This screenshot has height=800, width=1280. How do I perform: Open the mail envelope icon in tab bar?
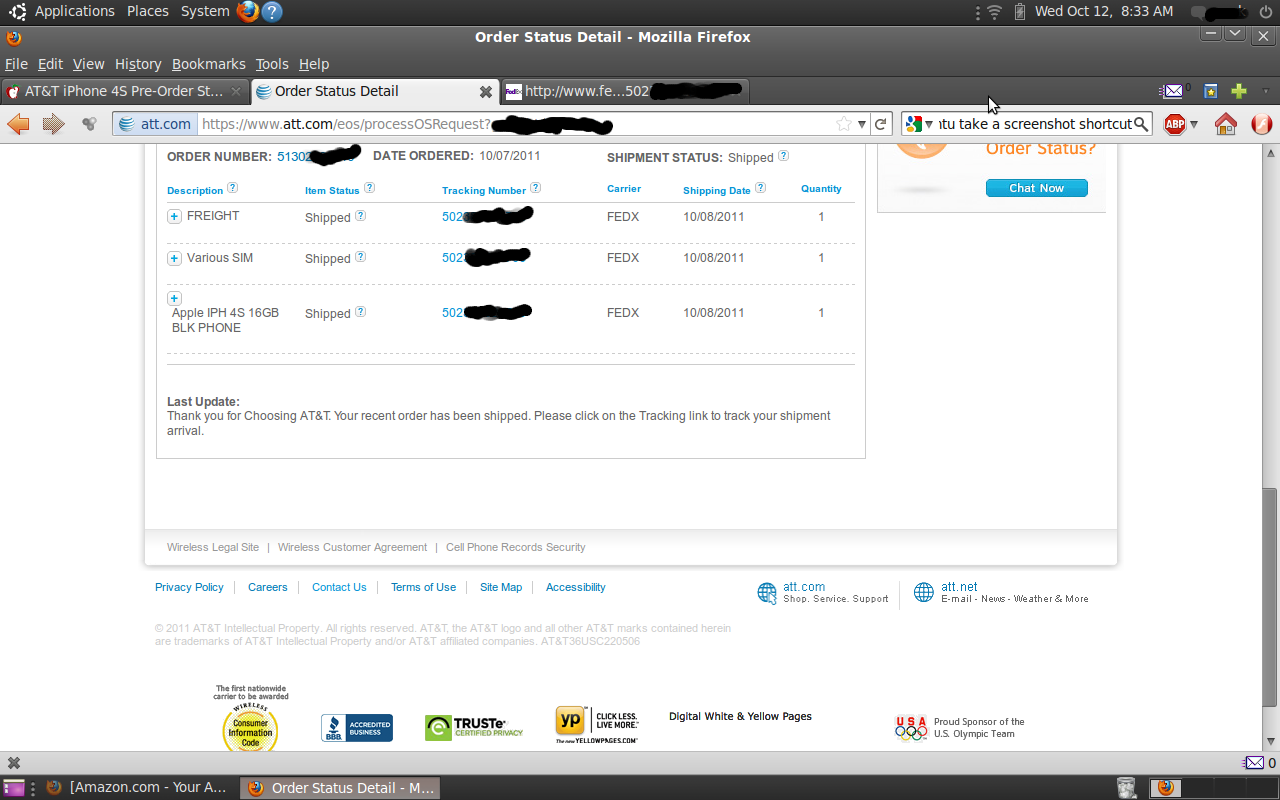(x=1172, y=91)
